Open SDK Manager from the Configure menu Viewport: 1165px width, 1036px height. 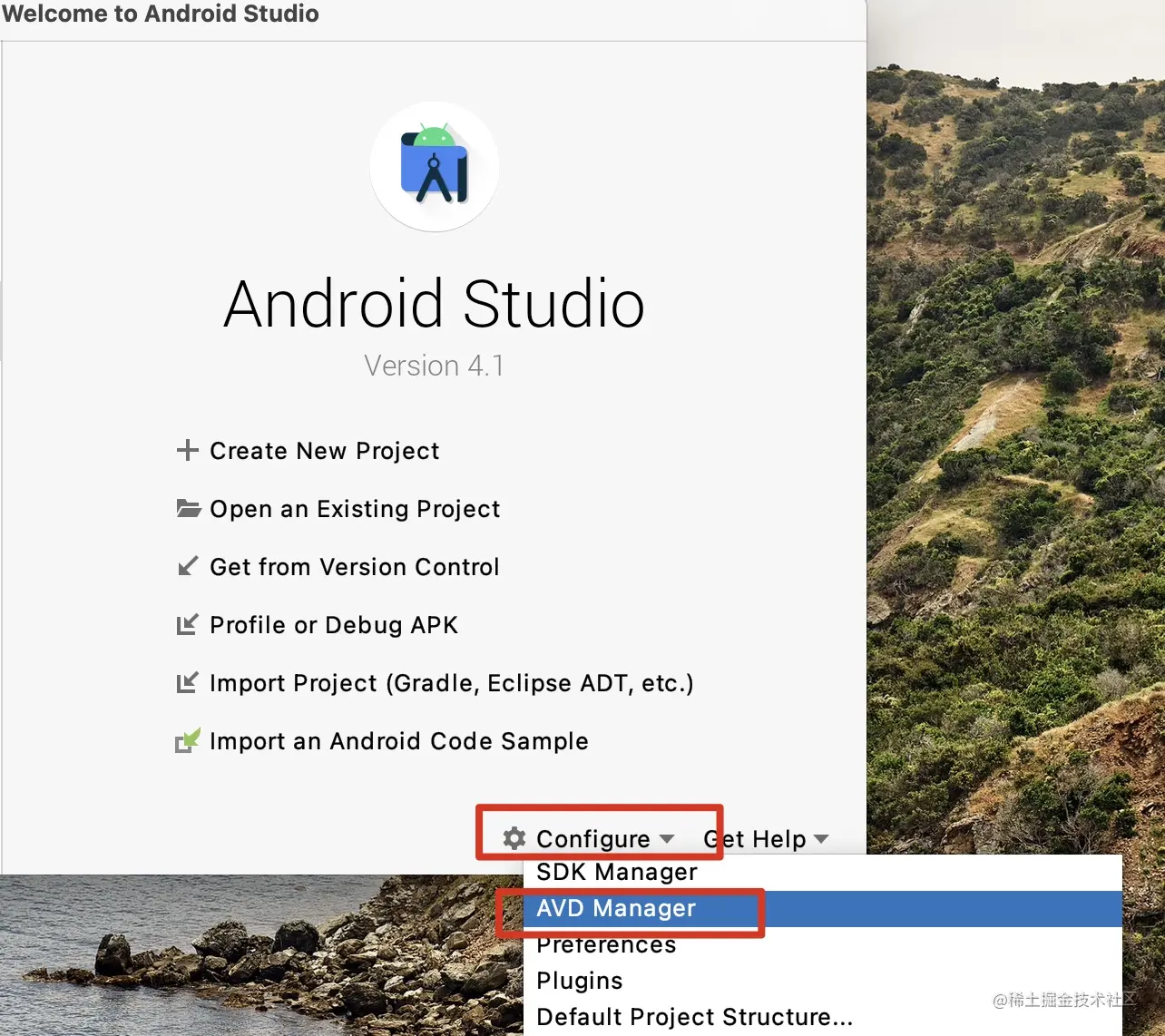[x=823, y=872]
